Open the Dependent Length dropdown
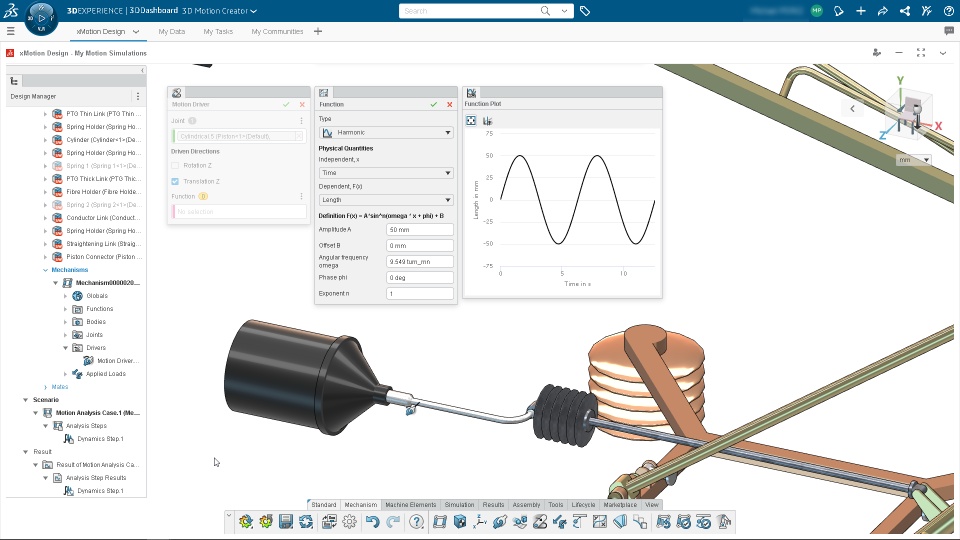 tap(386, 200)
